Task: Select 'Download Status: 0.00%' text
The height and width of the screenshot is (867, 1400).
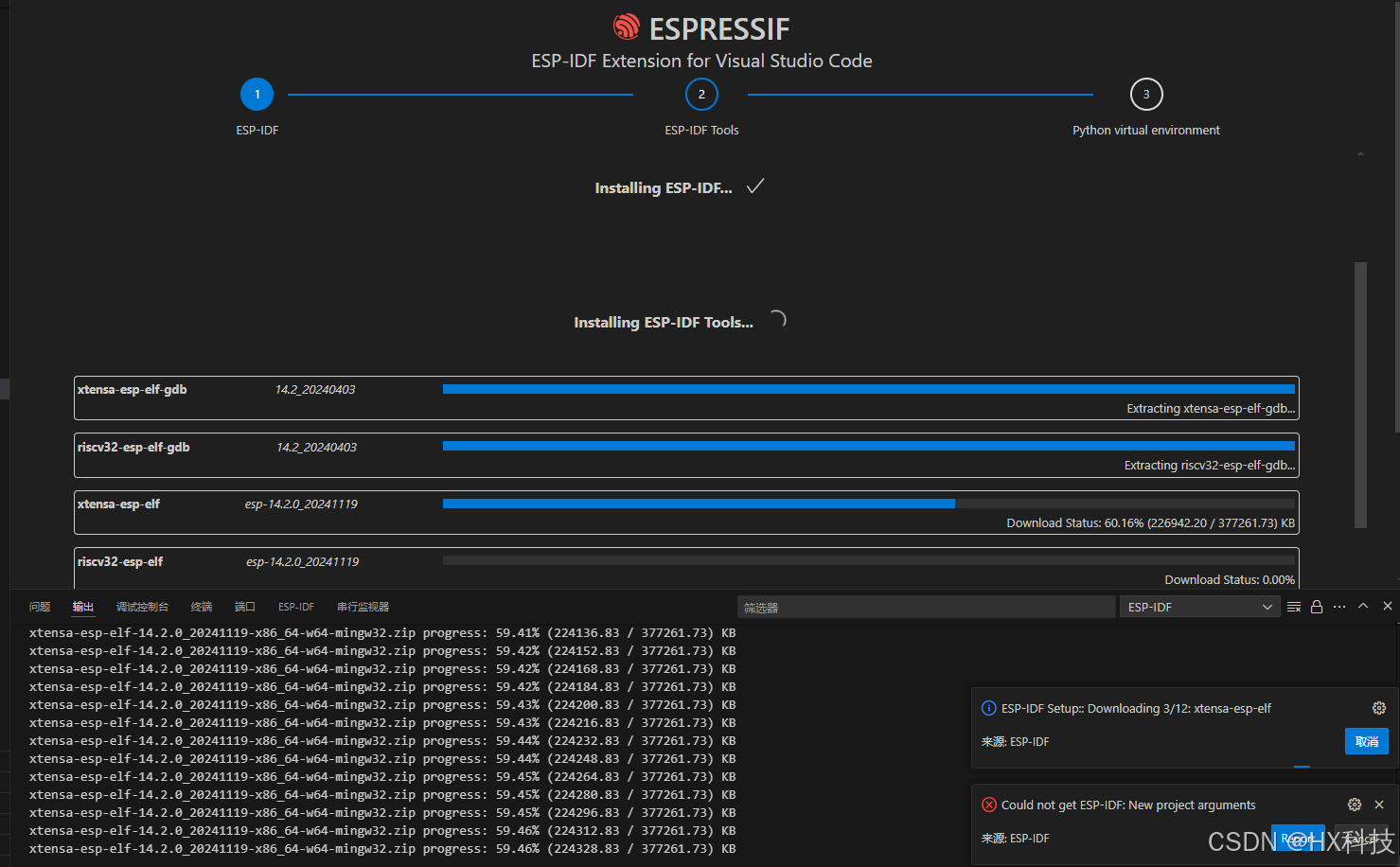Action: click(x=1230, y=579)
